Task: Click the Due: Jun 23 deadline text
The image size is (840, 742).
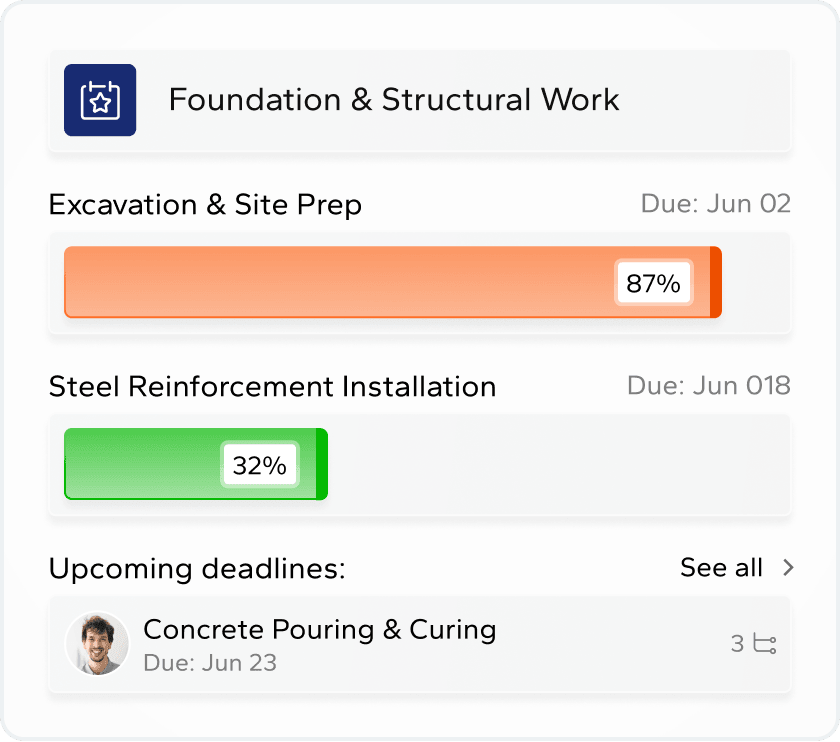Action: [x=211, y=663]
